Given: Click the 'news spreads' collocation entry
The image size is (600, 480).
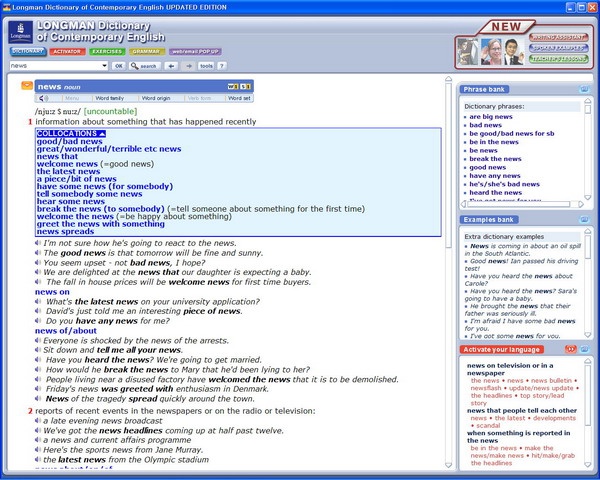Looking at the screenshot, I should [65, 231].
